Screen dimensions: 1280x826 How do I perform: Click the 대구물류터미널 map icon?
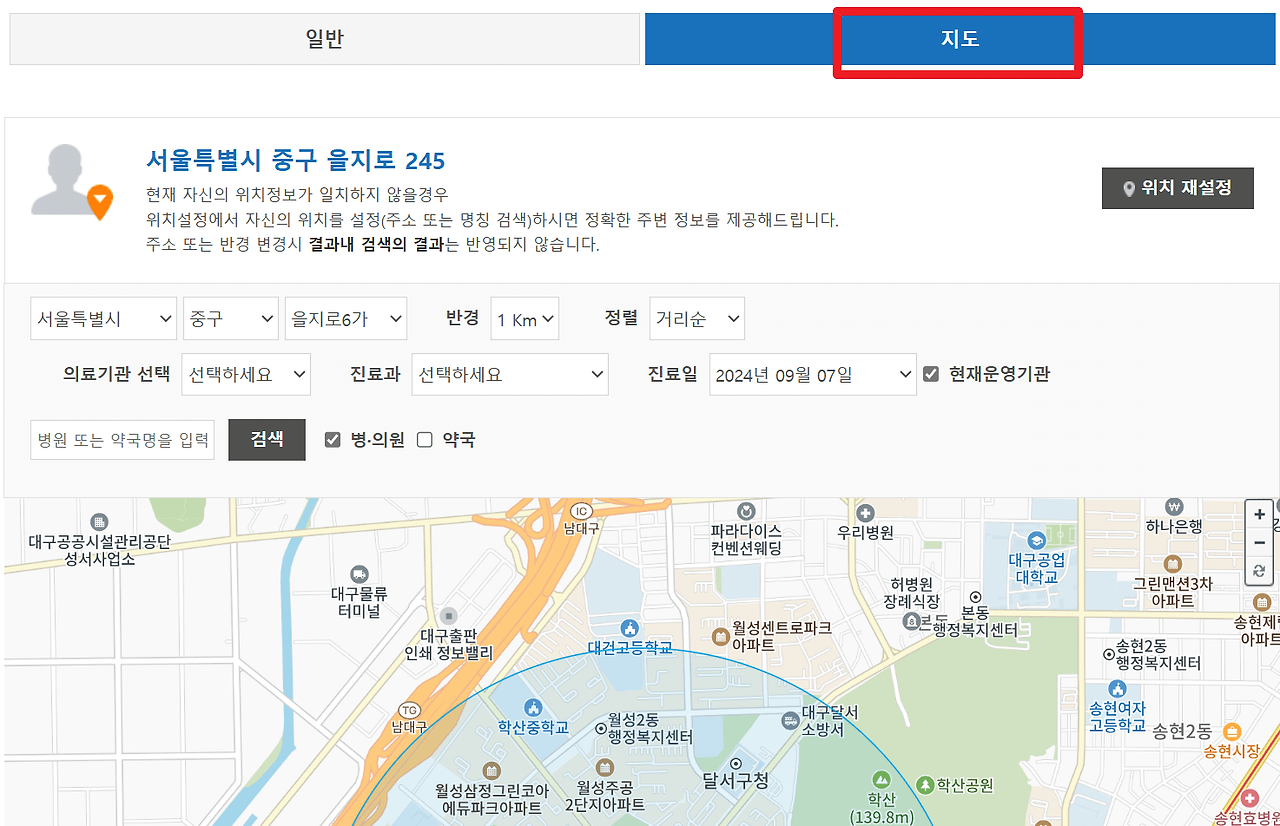[359, 574]
